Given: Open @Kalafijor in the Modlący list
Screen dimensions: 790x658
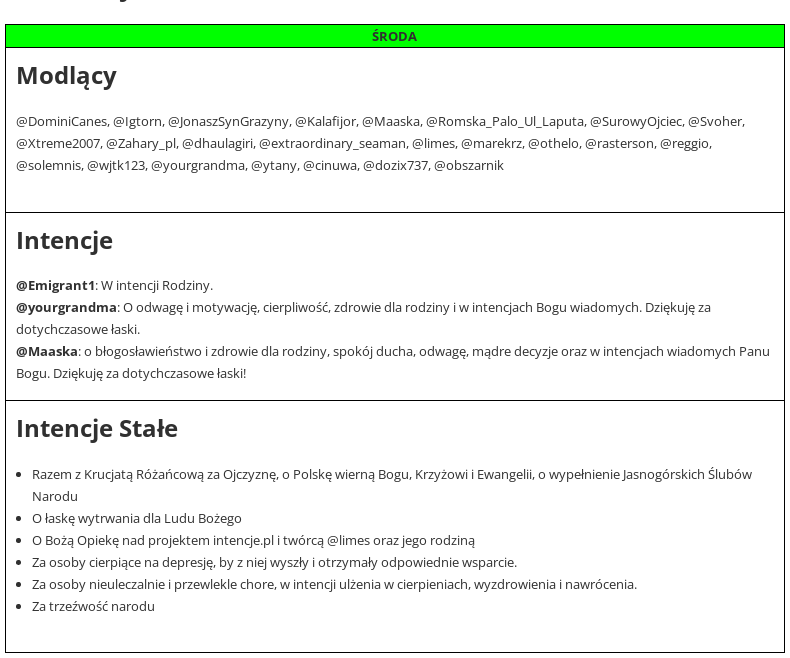Looking at the screenshot, I should point(325,122).
